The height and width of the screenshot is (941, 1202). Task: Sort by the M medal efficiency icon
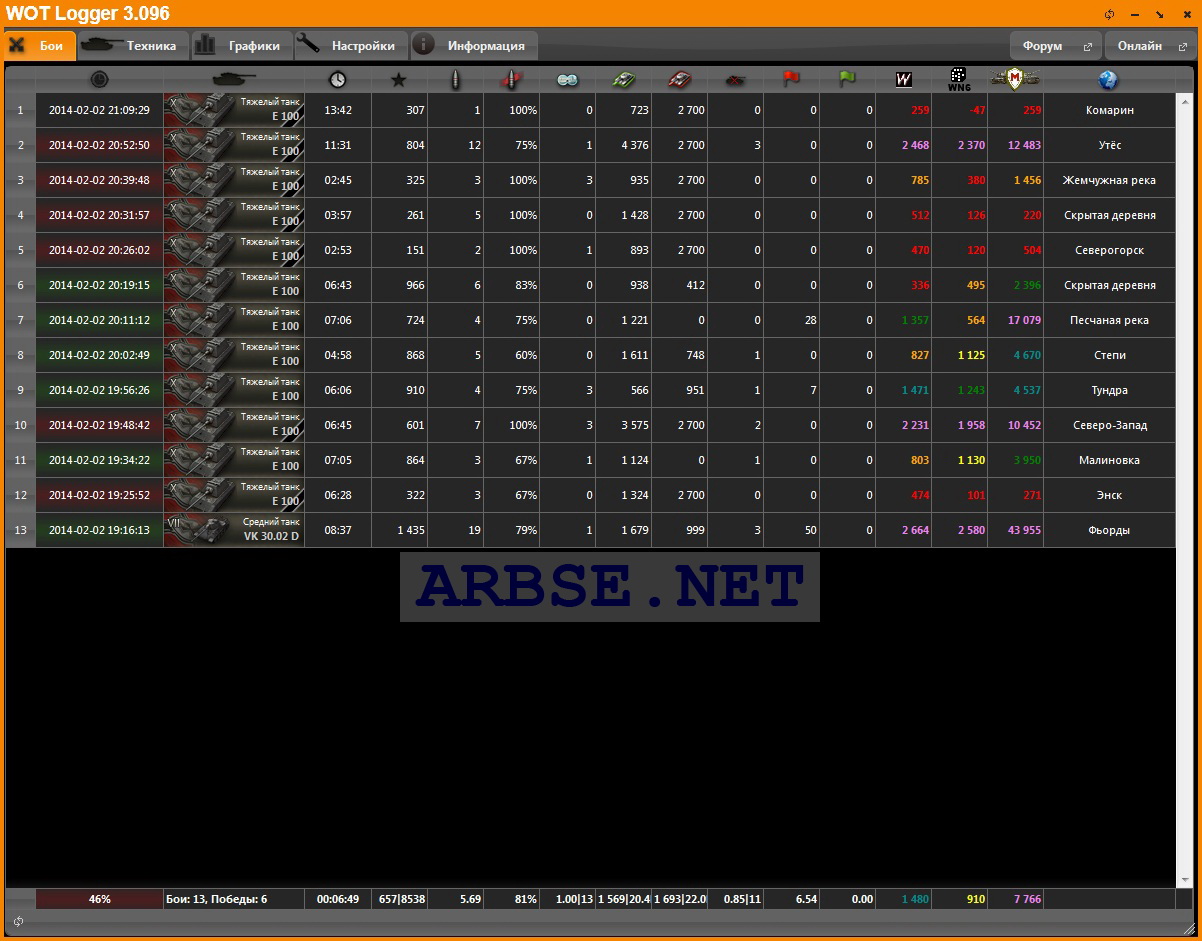(1015, 79)
